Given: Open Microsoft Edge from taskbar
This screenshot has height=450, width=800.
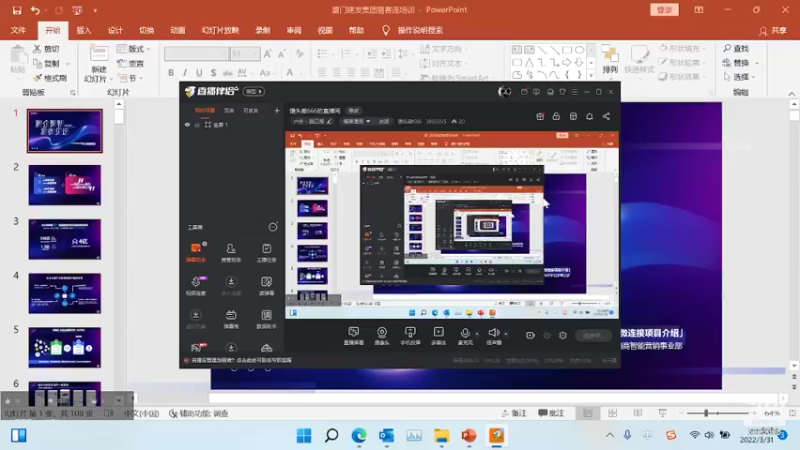Looking at the screenshot, I should pyautogui.click(x=359, y=435).
